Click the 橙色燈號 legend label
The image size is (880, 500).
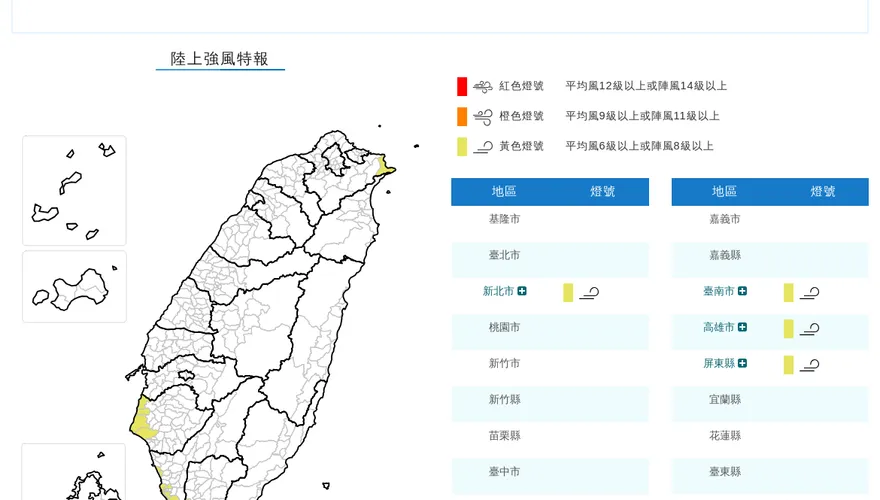521,116
